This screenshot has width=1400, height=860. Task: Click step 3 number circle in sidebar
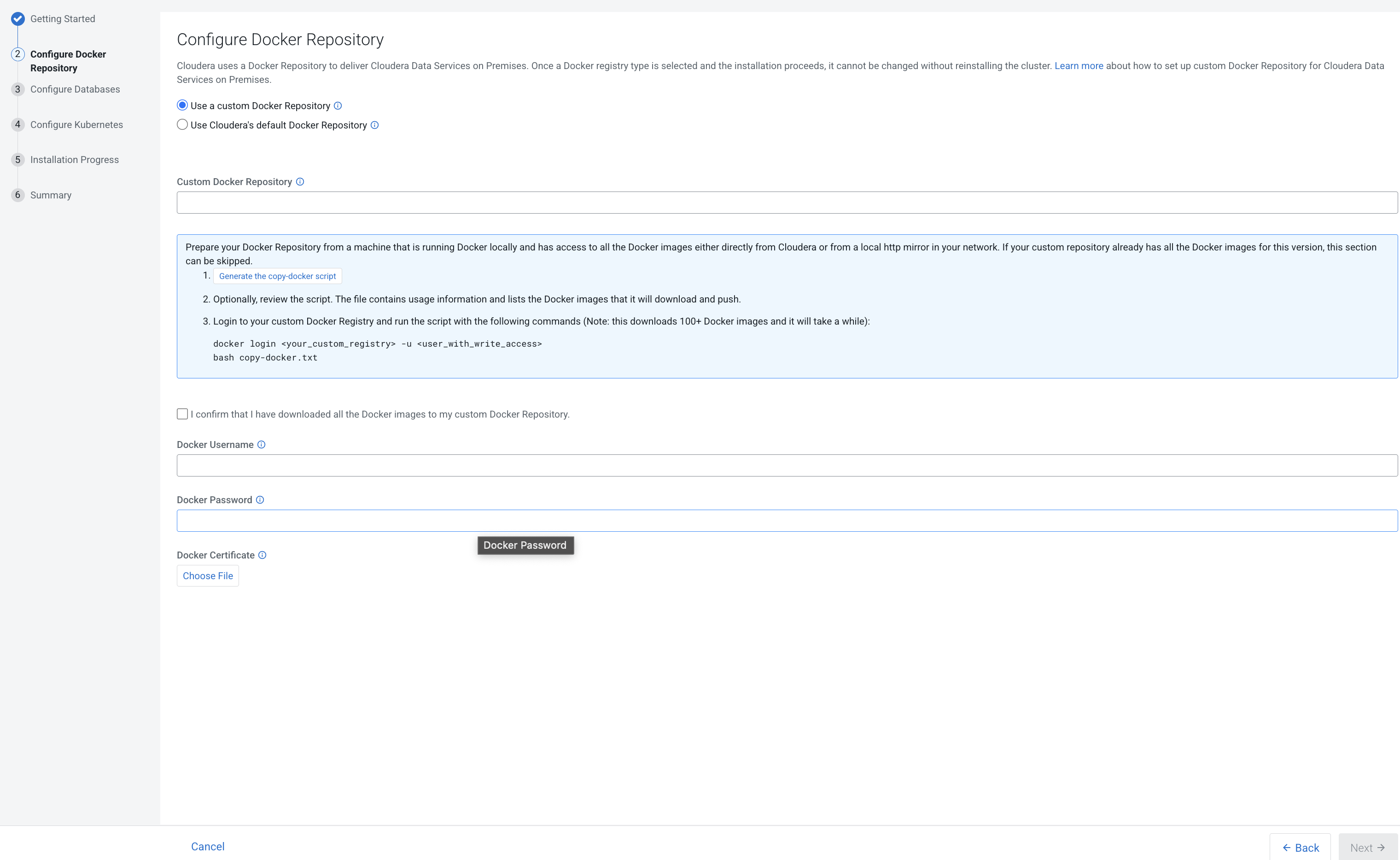pyautogui.click(x=17, y=89)
